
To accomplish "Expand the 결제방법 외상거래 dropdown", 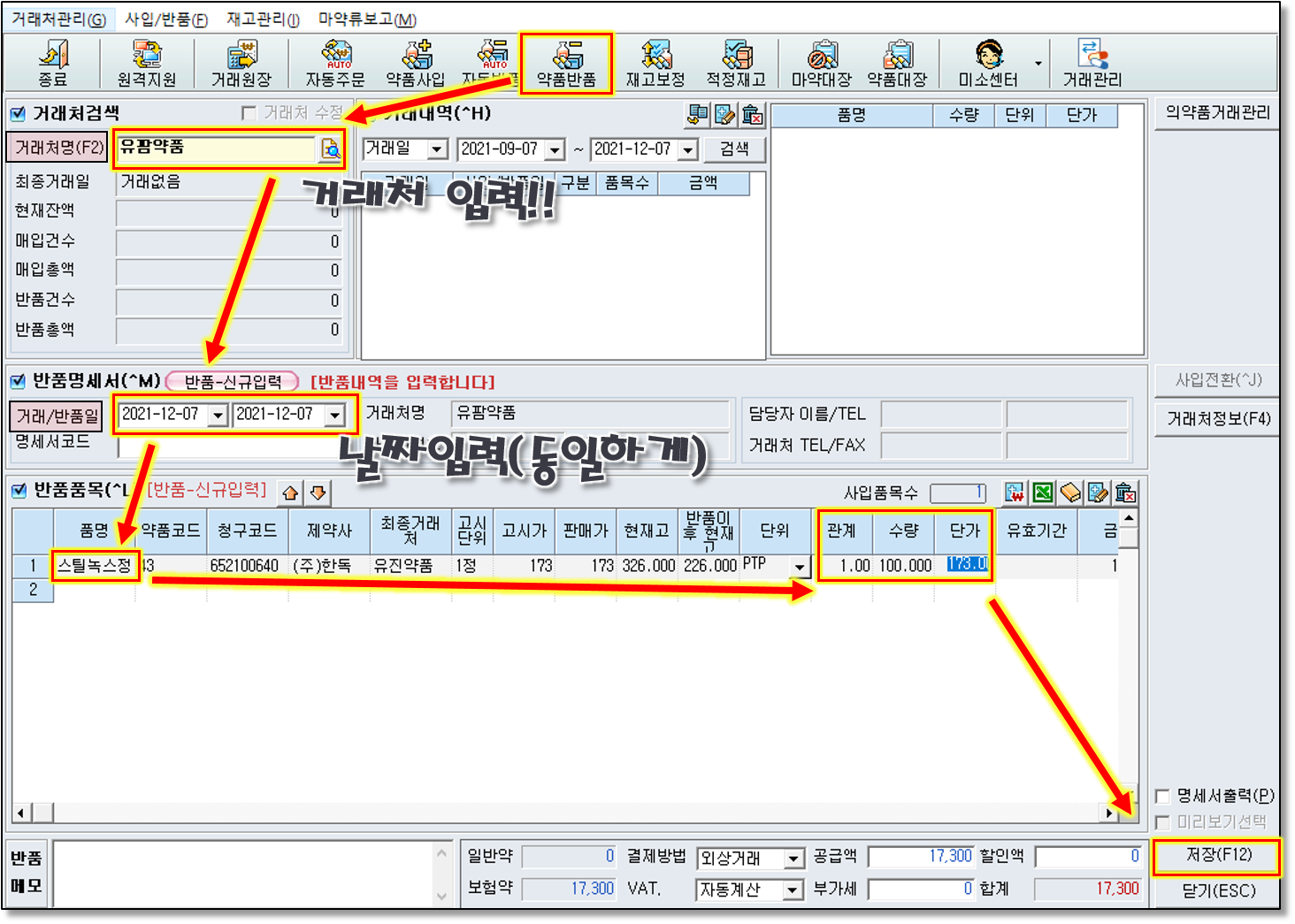I will [x=793, y=859].
